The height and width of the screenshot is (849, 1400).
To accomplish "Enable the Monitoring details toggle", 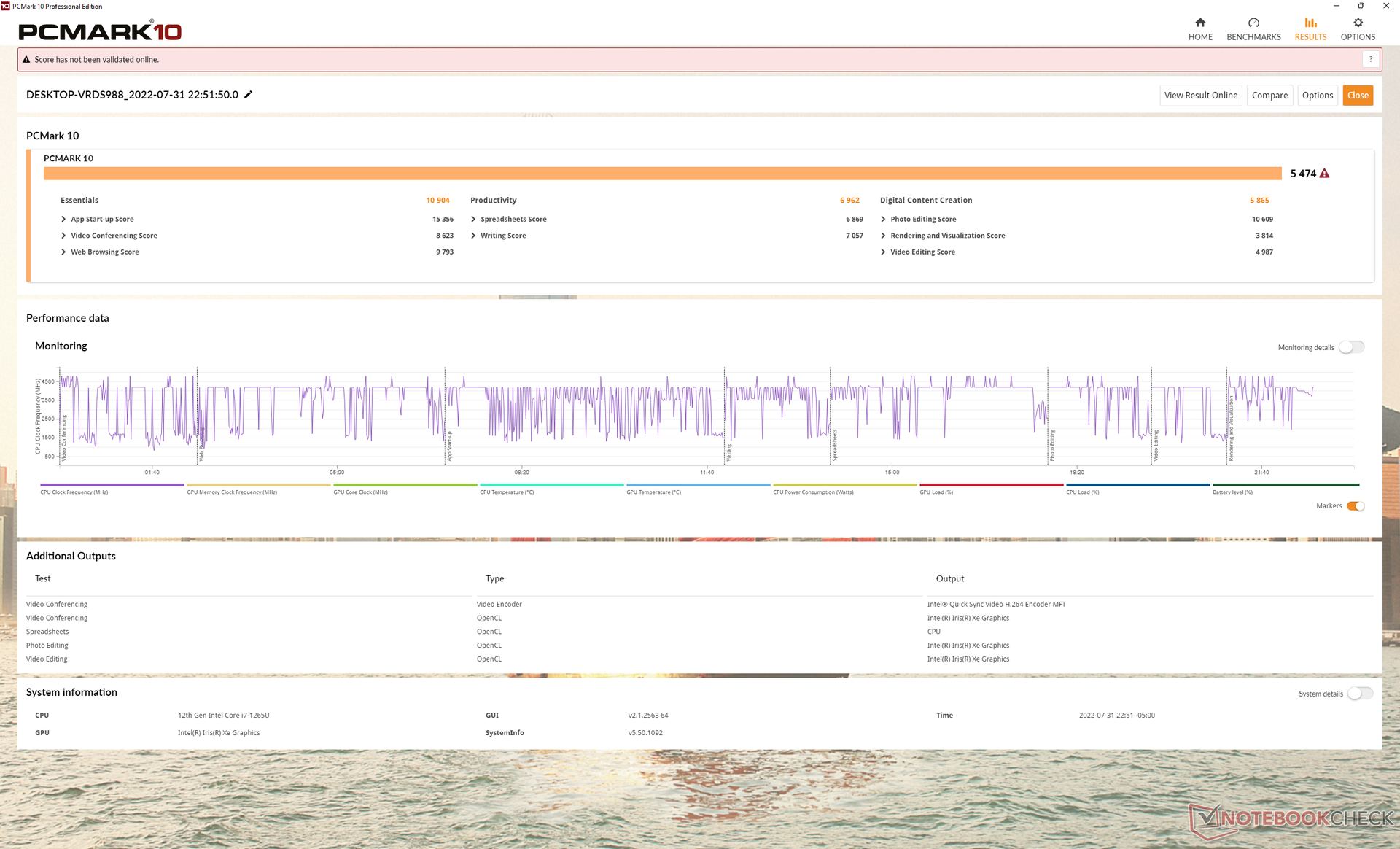I will [x=1351, y=347].
